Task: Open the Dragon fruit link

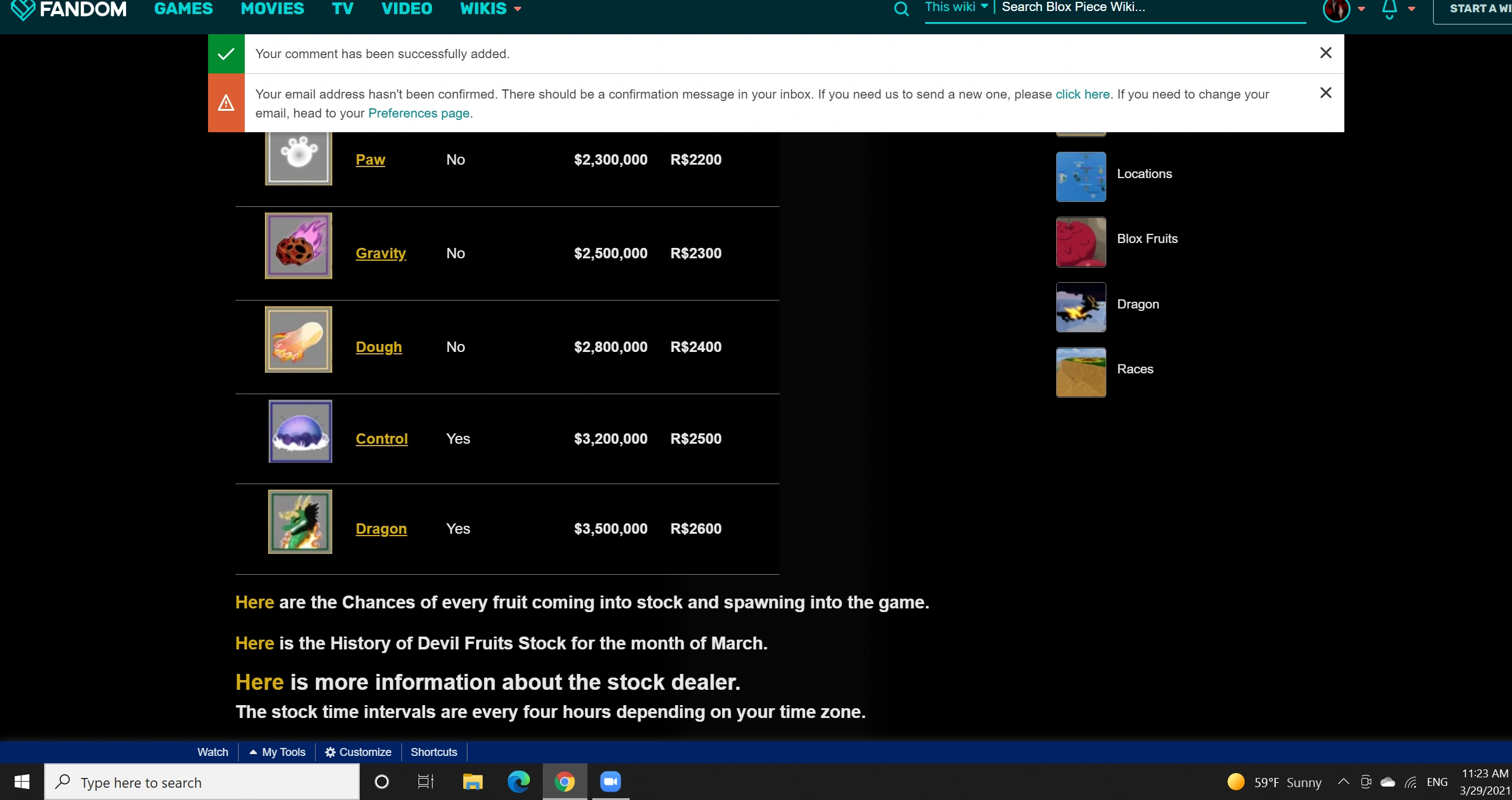Action: pyautogui.click(x=381, y=529)
